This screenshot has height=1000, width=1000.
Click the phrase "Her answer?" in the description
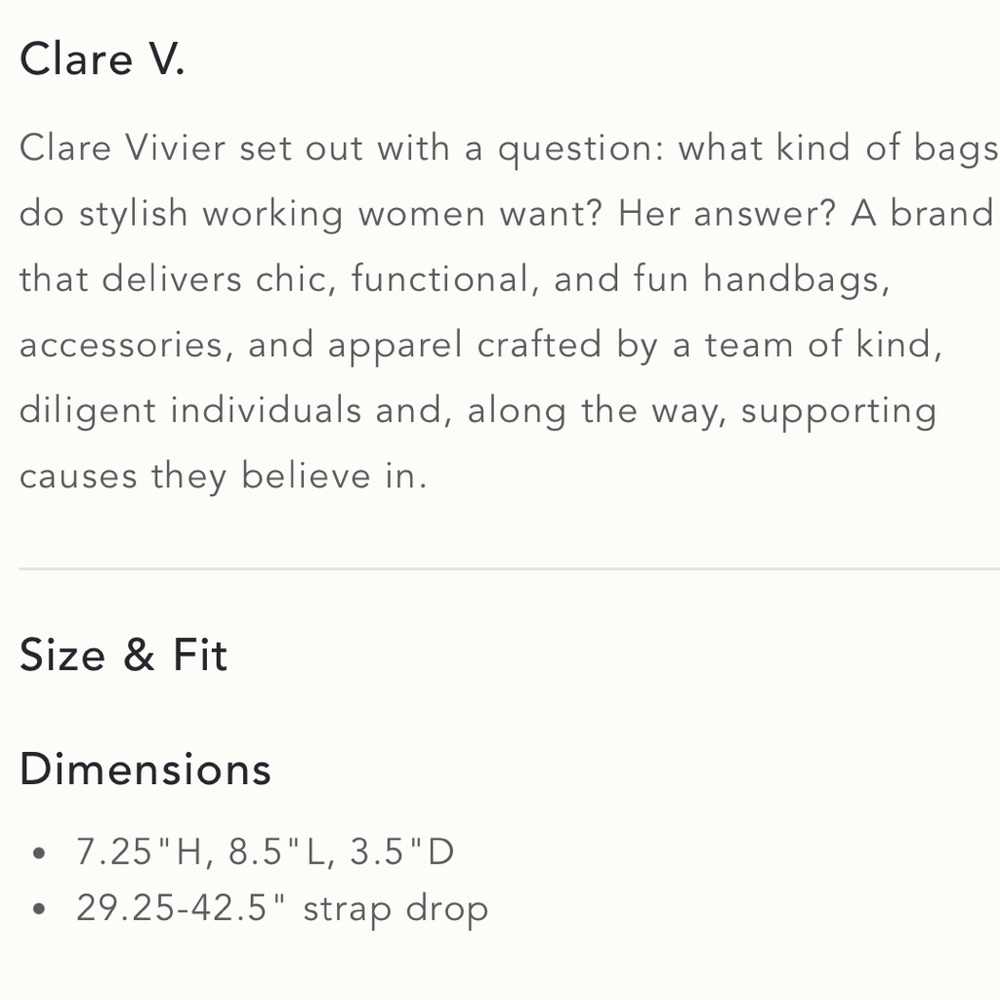[726, 214]
